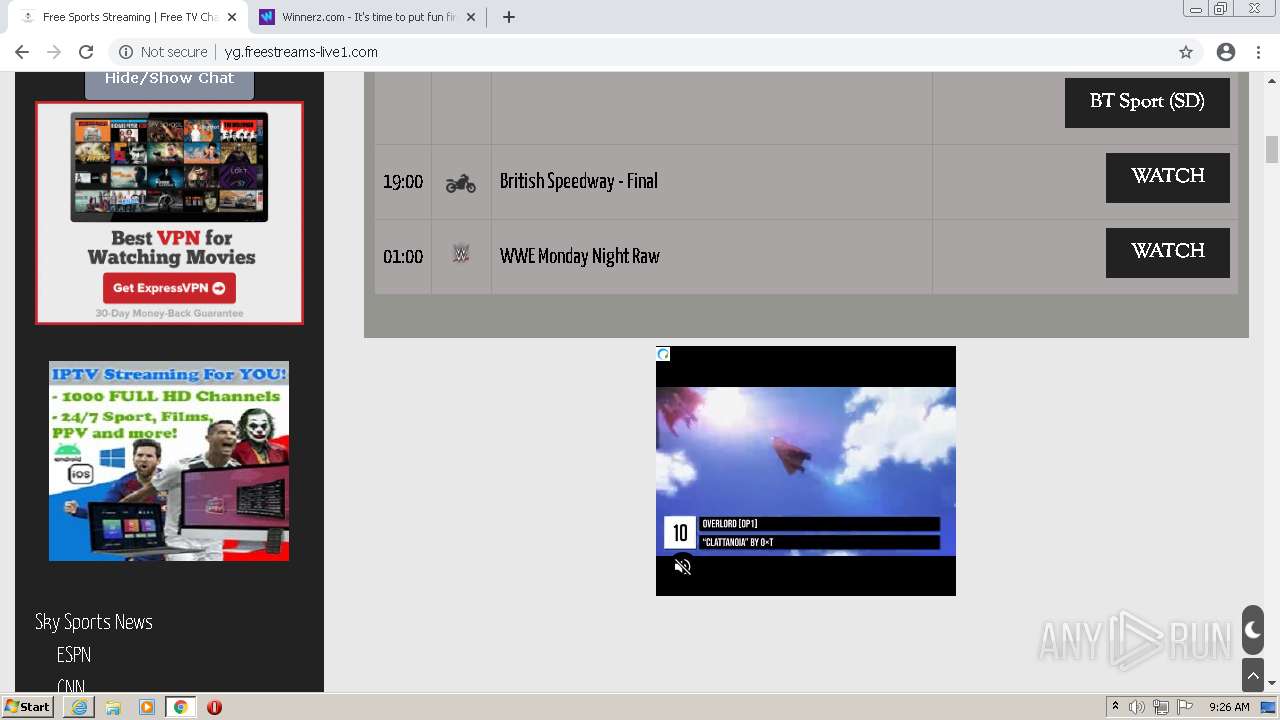1280x720 pixels.
Task: Close the Winnerz.com tab
Action: click(471, 17)
